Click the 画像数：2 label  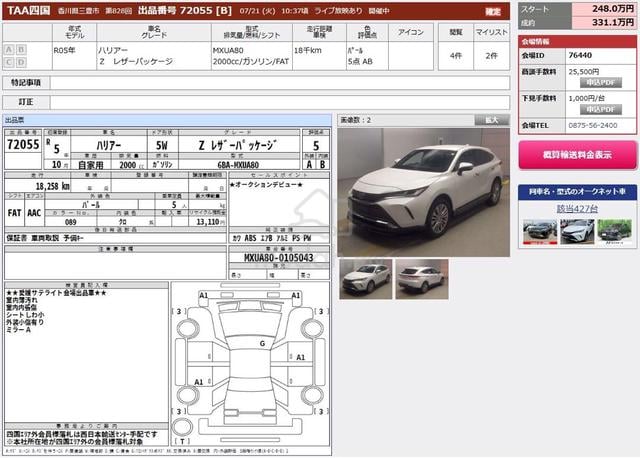coord(356,120)
